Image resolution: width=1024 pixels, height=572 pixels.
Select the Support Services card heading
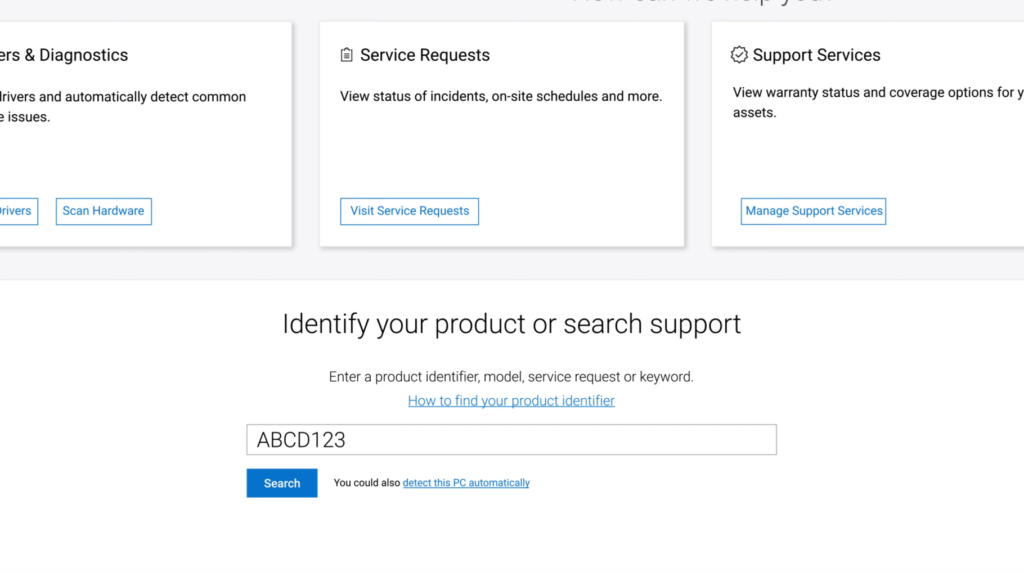(x=816, y=55)
